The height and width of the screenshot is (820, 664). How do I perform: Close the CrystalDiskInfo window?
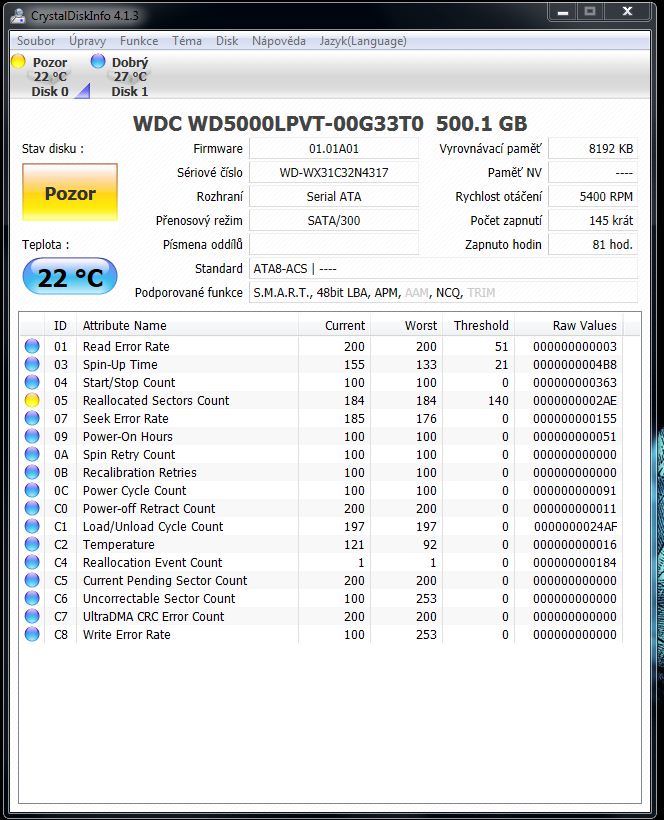point(627,12)
